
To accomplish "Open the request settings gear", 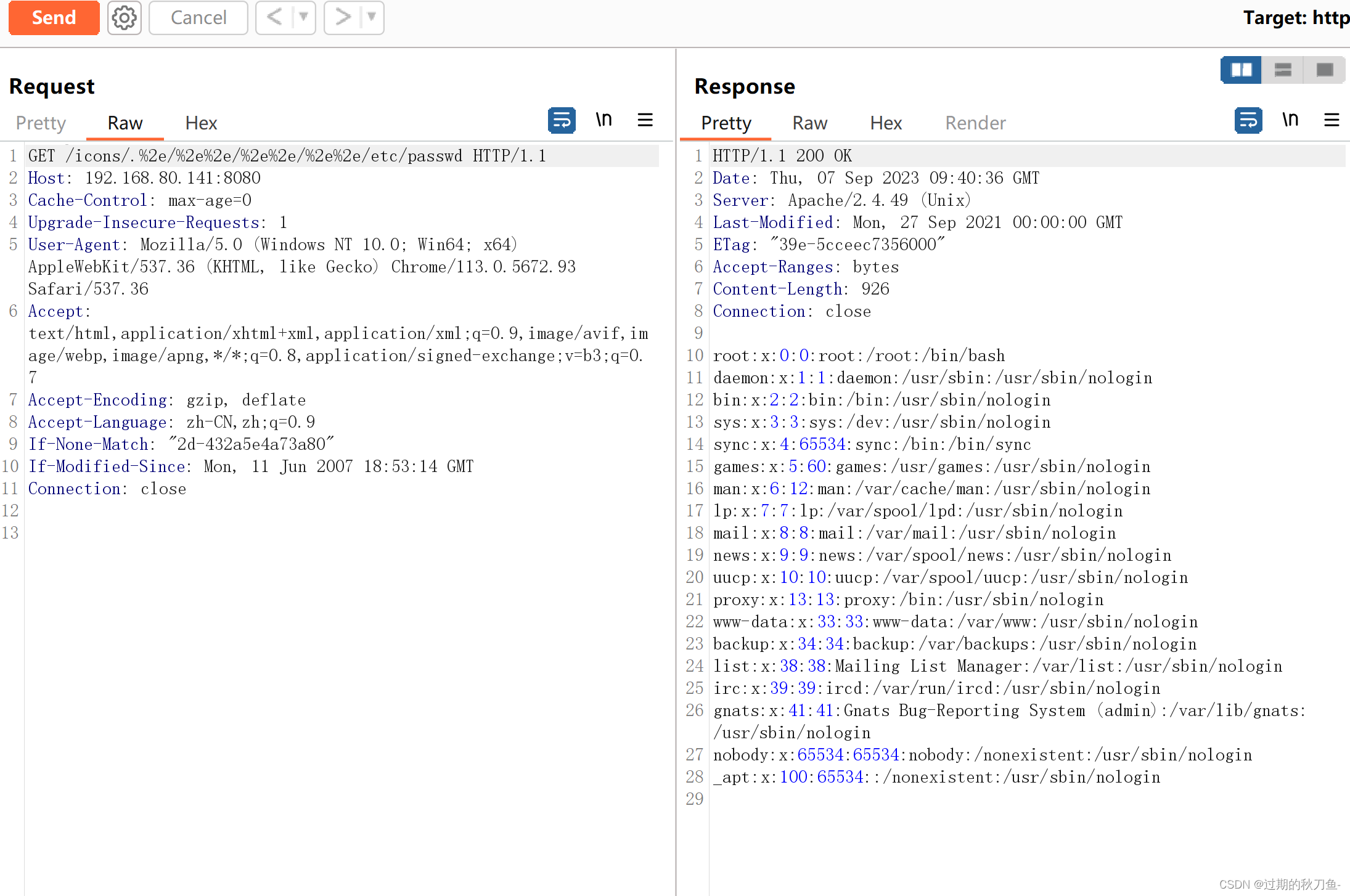I will tap(124, 17).
